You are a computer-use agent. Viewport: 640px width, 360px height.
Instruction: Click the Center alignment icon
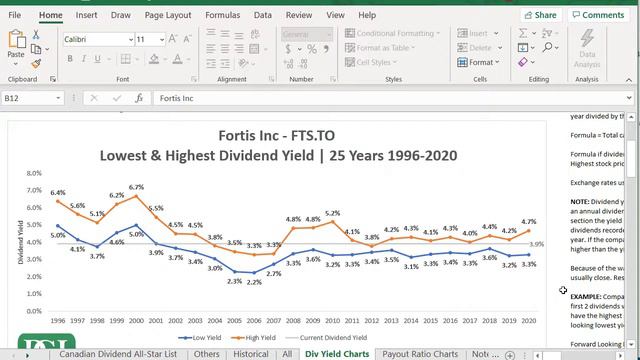225,49
